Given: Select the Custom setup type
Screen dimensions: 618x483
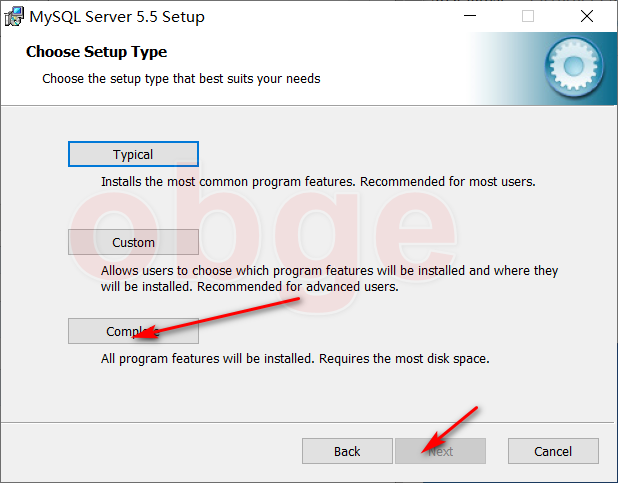Looking at the screenshot, I should coord(133,242).
